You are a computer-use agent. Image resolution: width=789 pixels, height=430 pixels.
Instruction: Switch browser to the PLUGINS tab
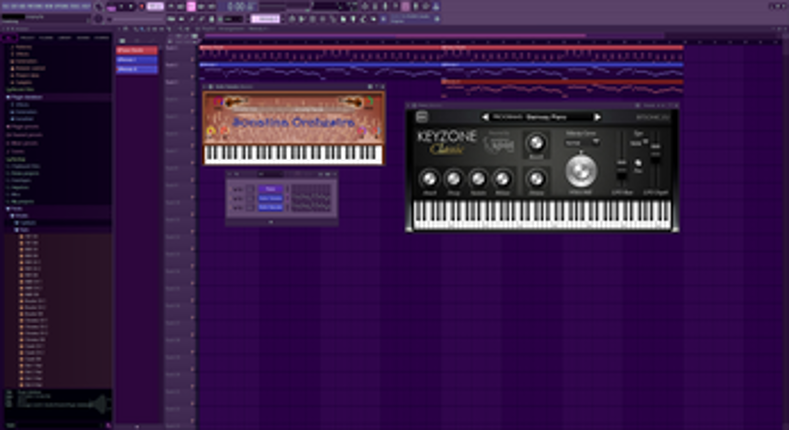click(46, 38)
